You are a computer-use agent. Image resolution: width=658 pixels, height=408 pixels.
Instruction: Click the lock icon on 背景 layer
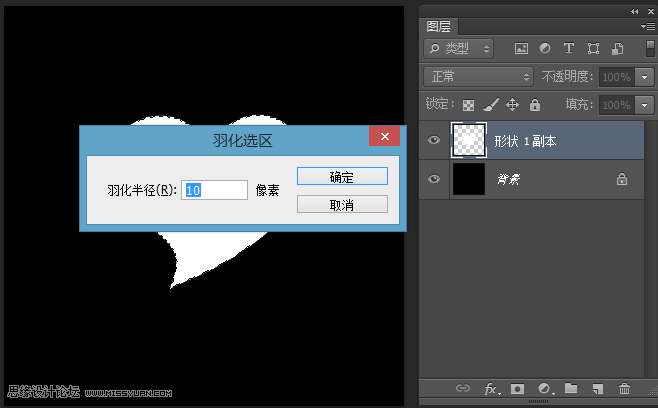point(621,179)
